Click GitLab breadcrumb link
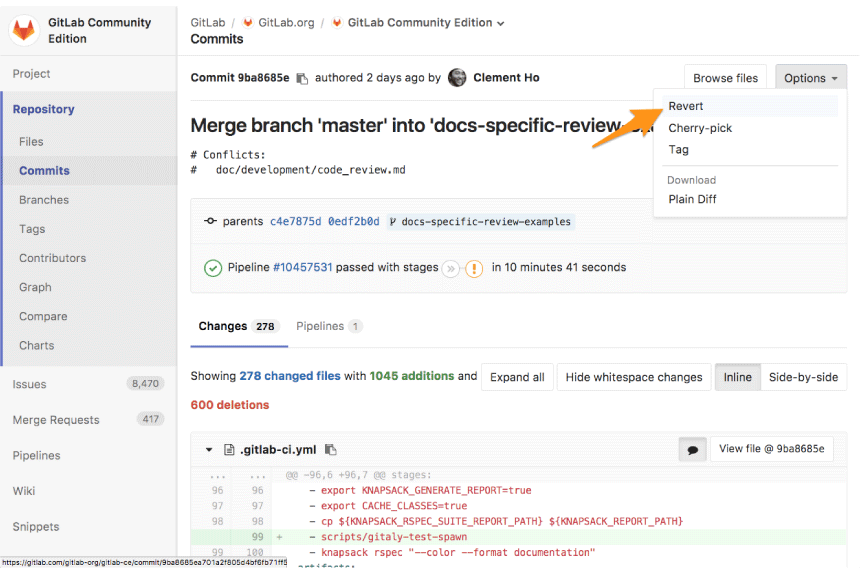Viewport: 860px width, 573px height. tap(208, 22)
